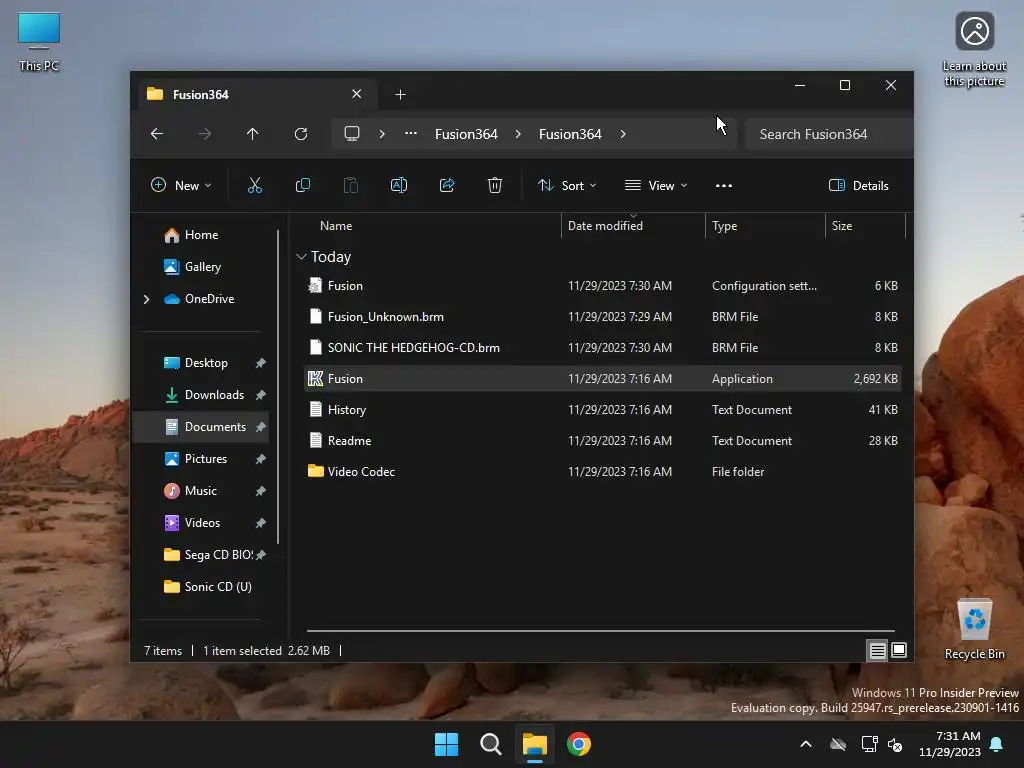Click last Fusion364 breadcrumb segment
1024x768 pixels.
(x=570, y=134)
